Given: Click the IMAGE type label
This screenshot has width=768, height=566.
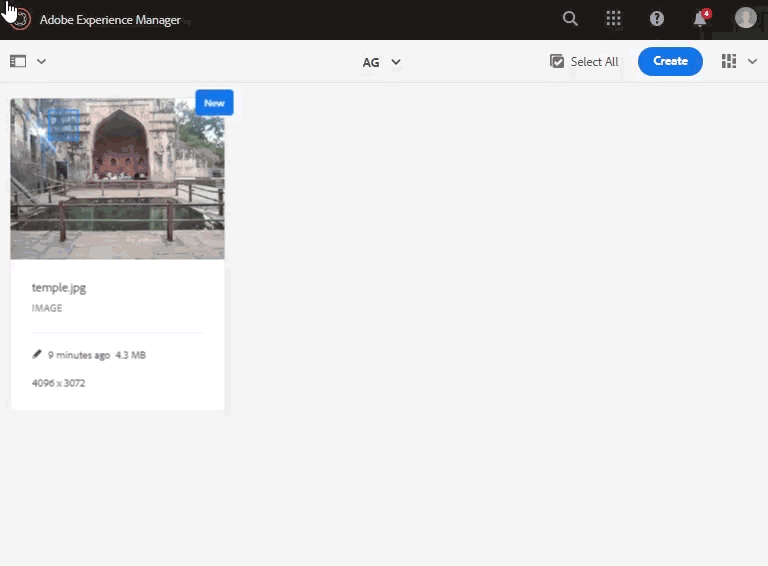Looking at the screenshot, I should point(47,308).
